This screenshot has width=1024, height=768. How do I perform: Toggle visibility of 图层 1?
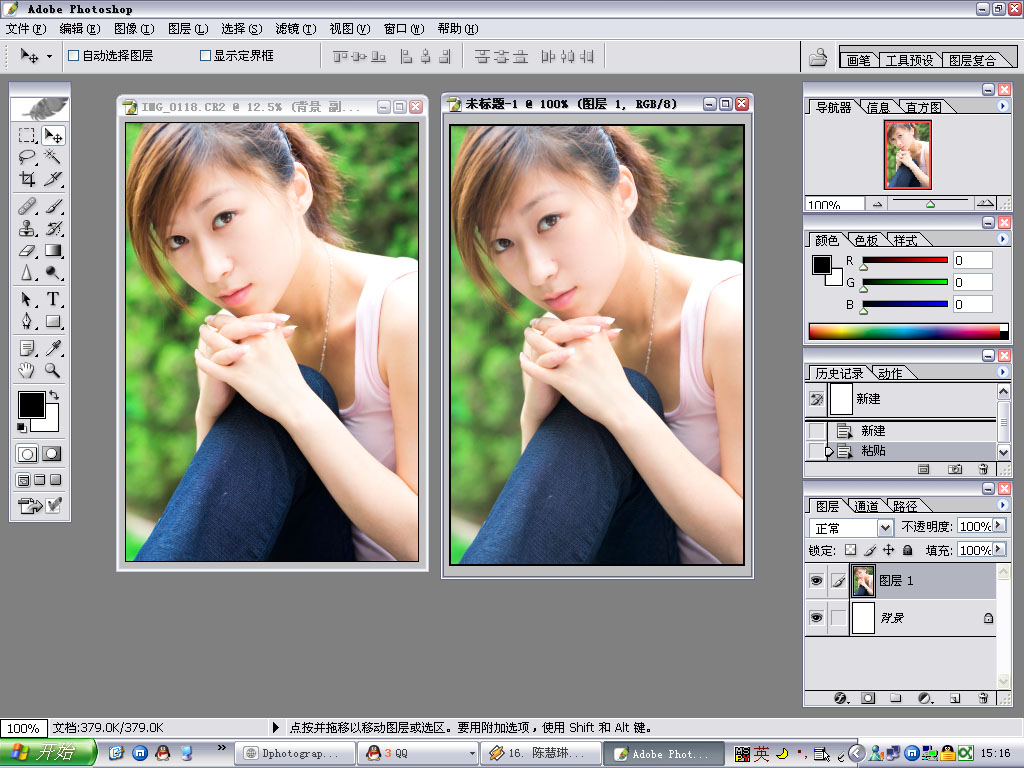(x=816, y=581)
